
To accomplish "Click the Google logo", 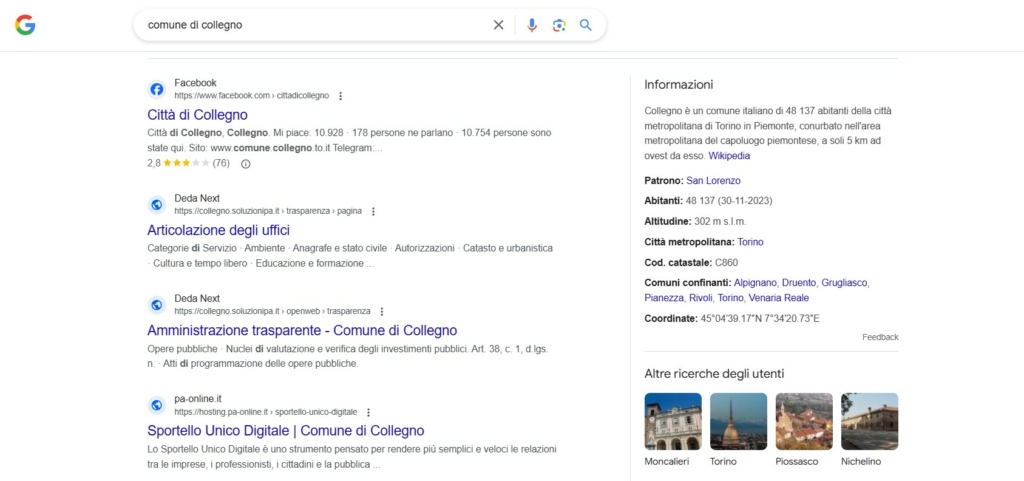I will pos(25,25).
